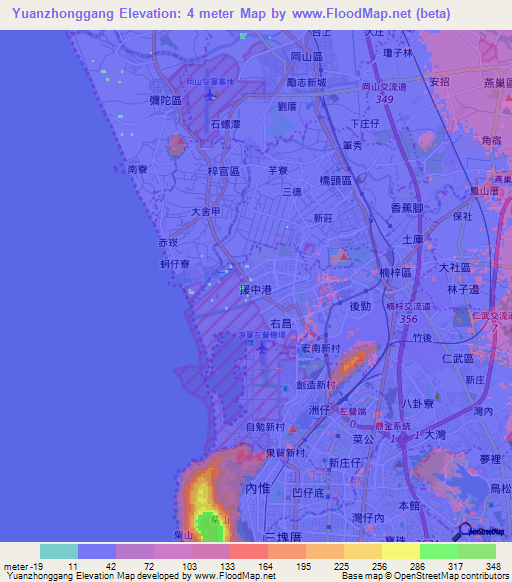Click the 香蕉腳 place label

coord(407,208)
